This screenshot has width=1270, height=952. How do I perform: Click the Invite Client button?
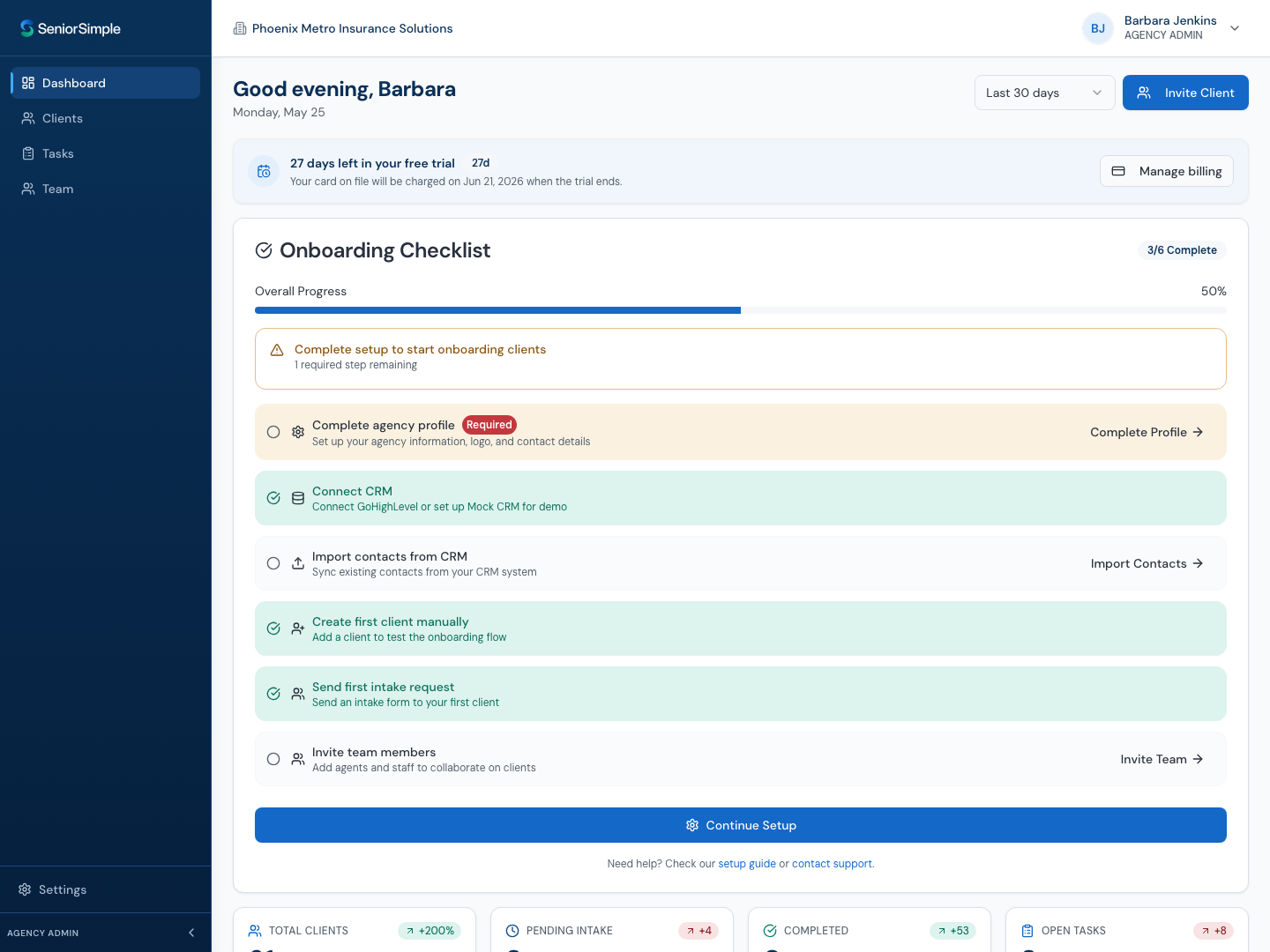[1185, 93]
